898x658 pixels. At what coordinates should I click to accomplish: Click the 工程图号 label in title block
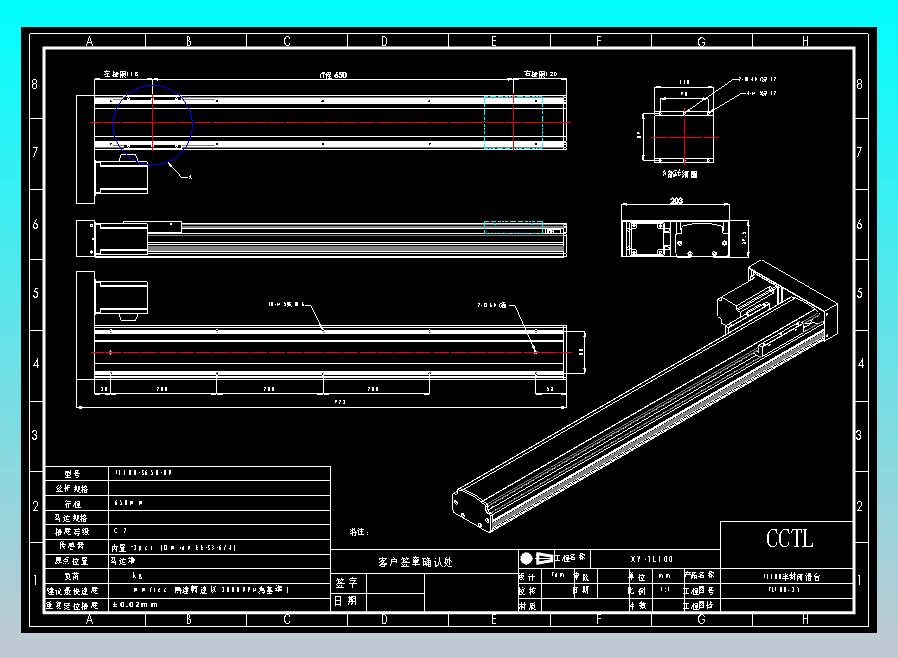[x=699, y=590]
